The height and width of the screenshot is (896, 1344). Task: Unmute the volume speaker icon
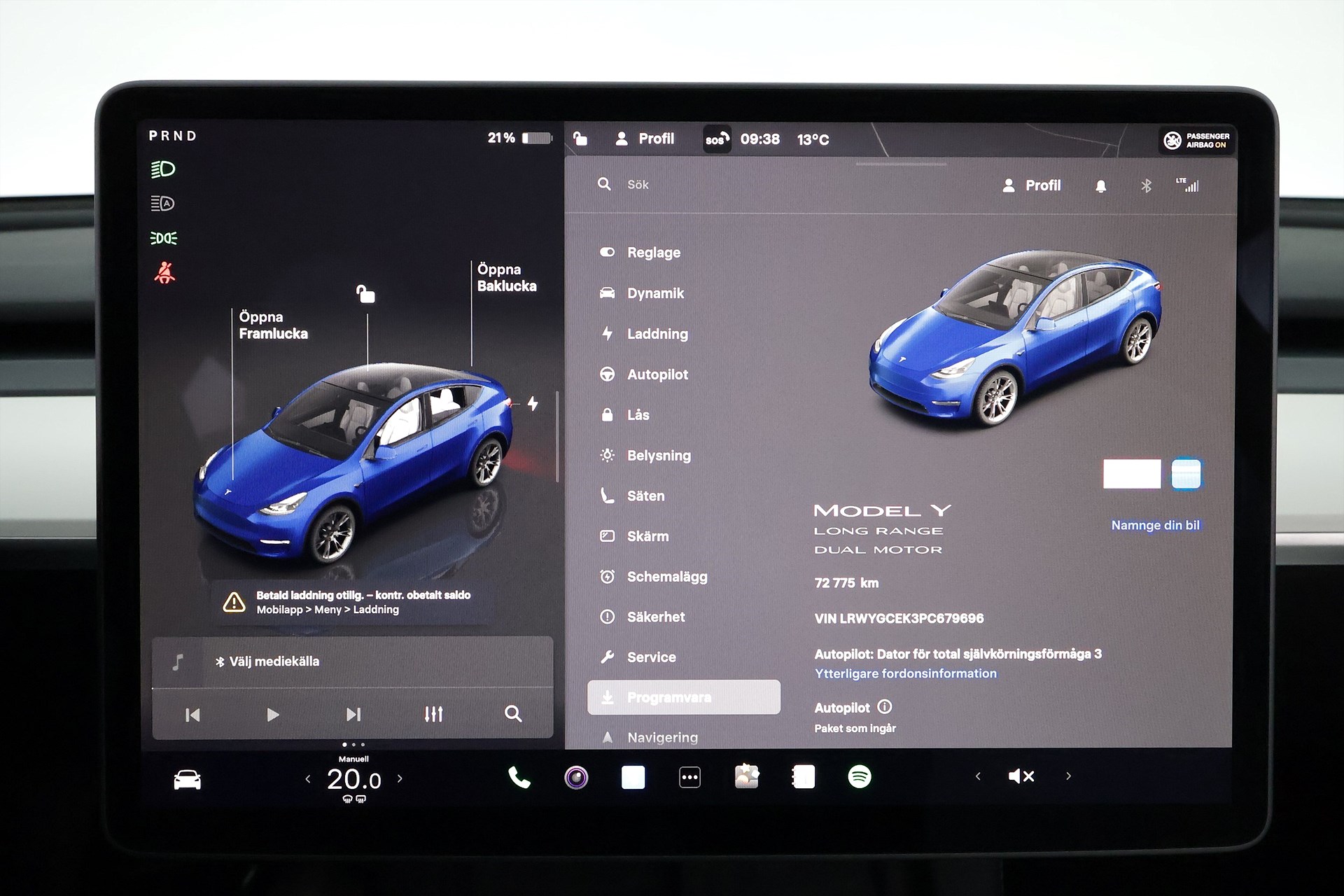[x=1021, y=776]
